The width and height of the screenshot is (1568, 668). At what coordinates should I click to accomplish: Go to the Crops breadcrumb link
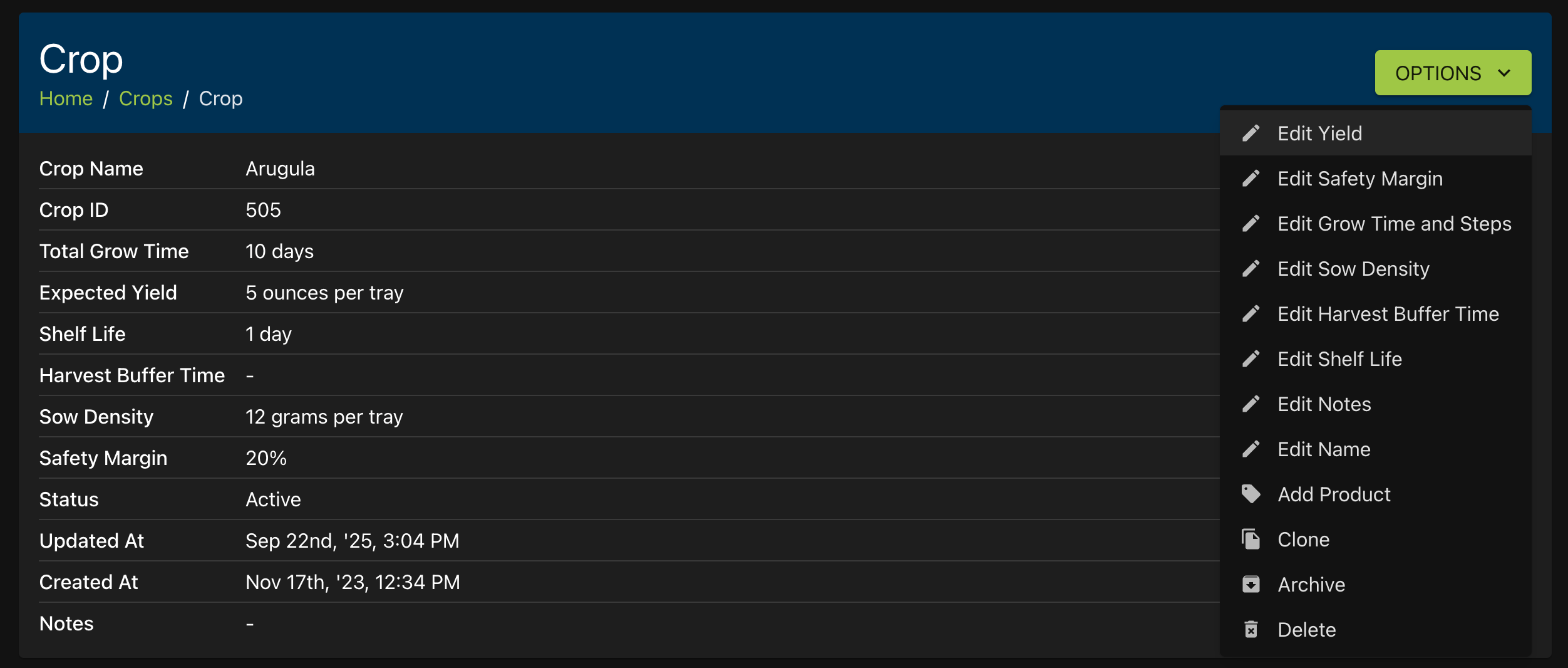pos(146,98)
